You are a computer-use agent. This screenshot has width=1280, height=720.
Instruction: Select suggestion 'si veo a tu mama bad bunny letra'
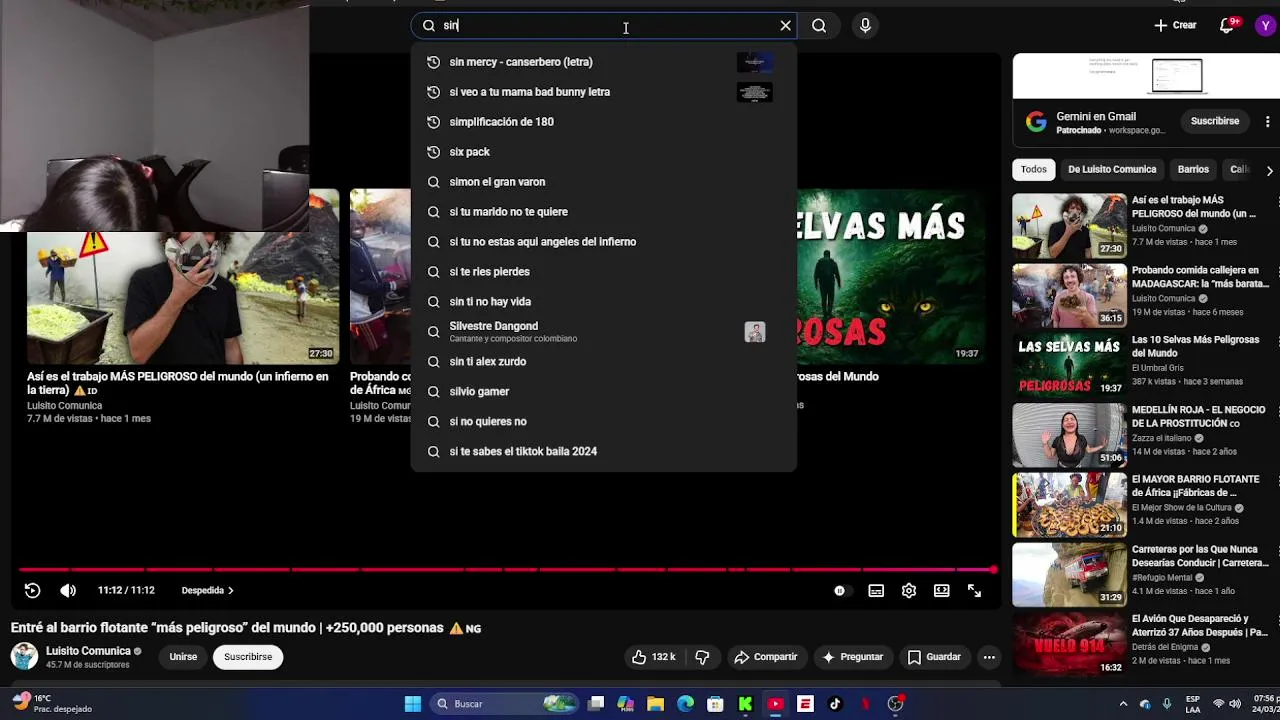(x=604, y=92)
